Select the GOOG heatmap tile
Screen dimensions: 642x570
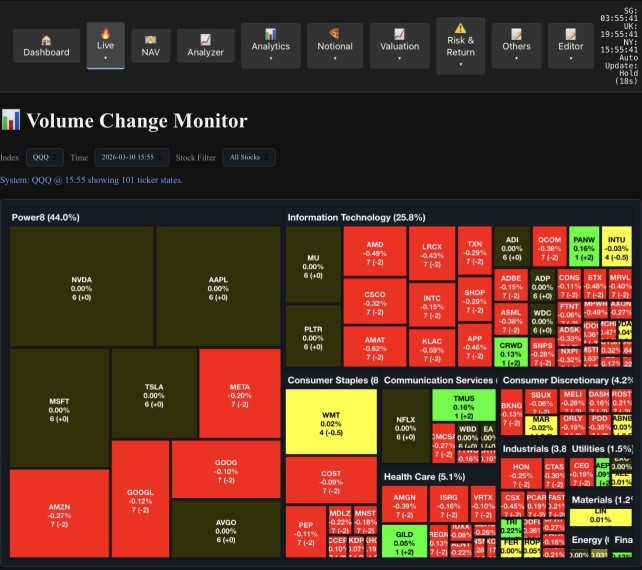(226, 469)
